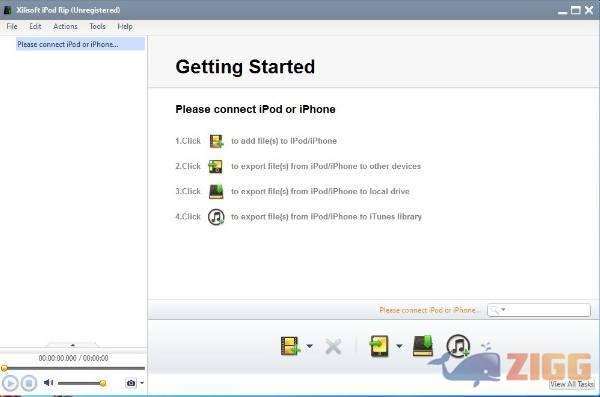This screenshot has height=397, width=600.
Task: Click export to iTunes icon in step 4
Action: 216,217
